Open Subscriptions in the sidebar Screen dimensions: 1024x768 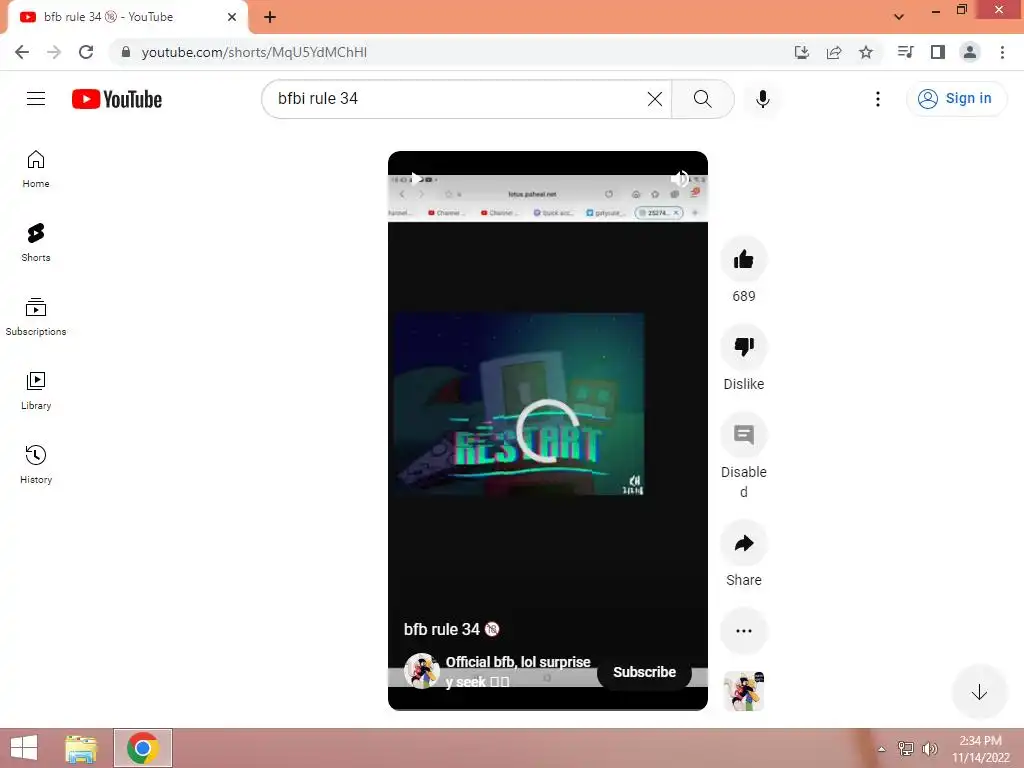point(36,317)
